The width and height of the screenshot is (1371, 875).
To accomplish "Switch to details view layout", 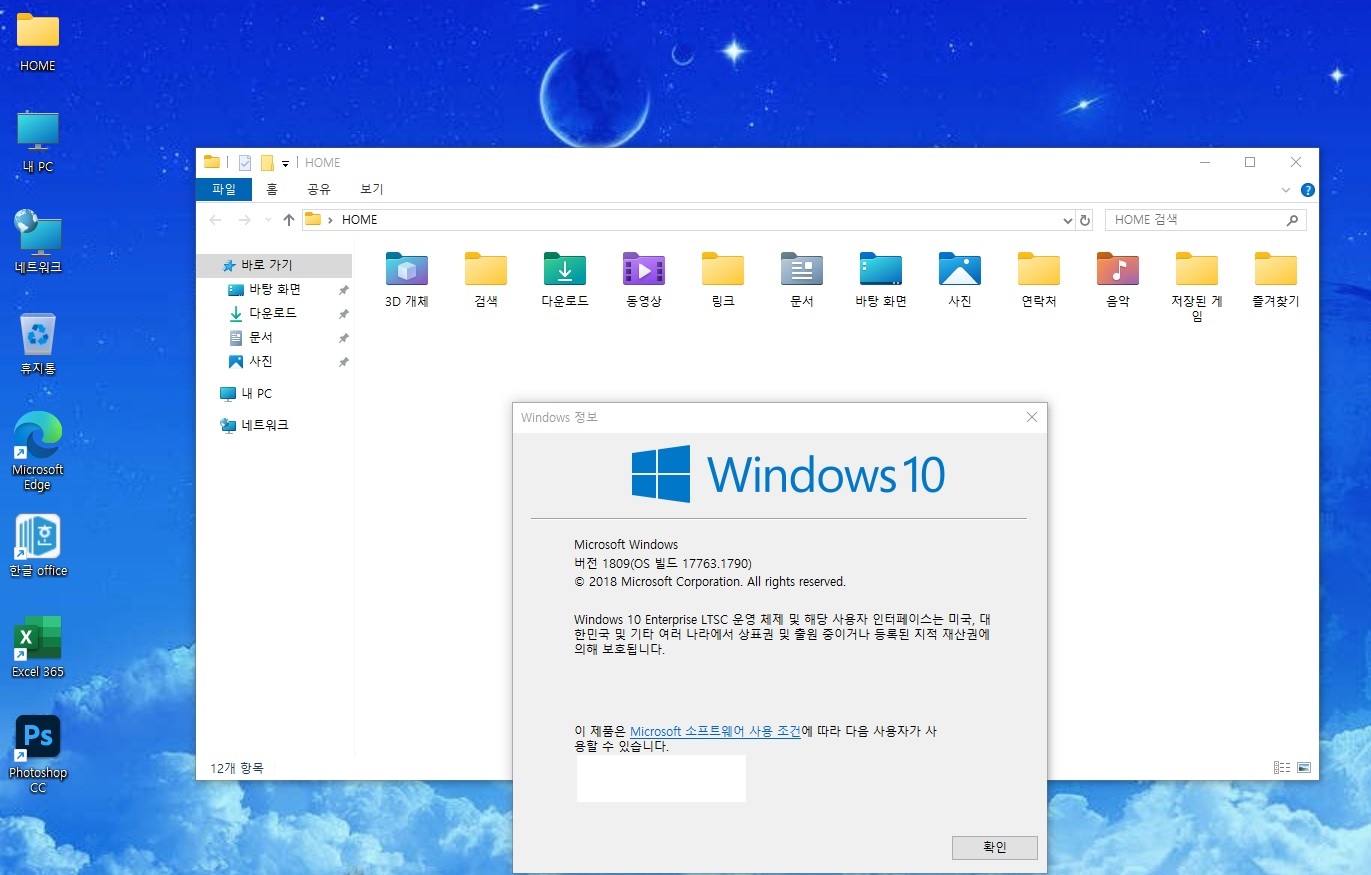I will point(1282,768).
